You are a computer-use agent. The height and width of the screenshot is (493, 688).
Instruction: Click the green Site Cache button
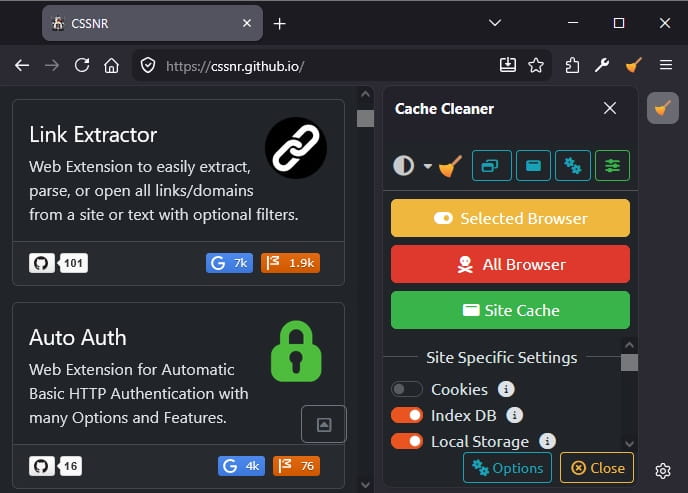tap(510, 310)
